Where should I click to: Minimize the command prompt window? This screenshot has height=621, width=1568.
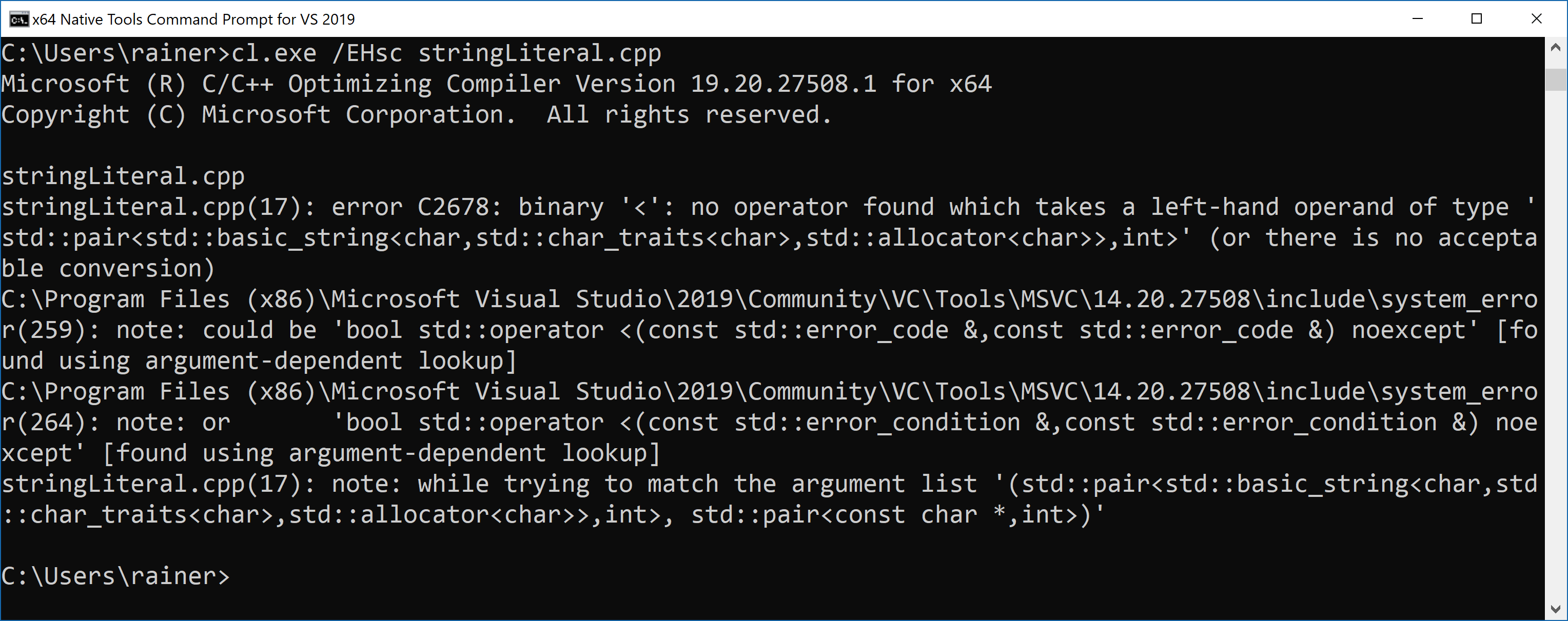coord(1418,19)
